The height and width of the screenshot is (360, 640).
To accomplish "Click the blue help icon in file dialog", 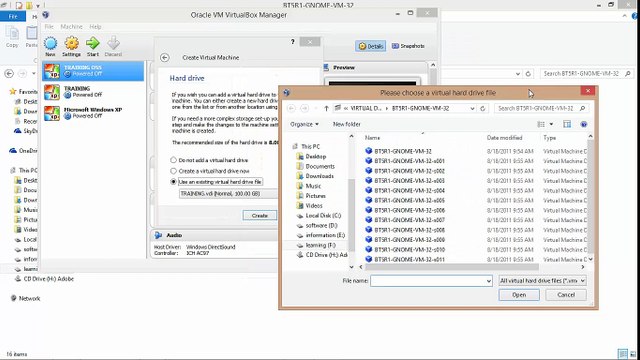I will (584, 124).
